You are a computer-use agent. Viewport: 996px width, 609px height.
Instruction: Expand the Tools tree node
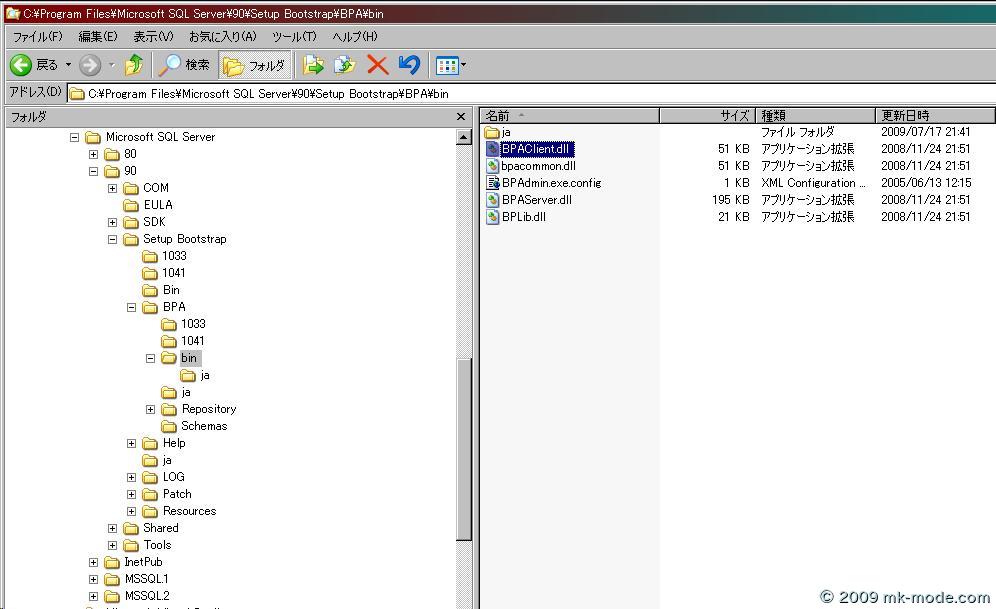[112, 544]
